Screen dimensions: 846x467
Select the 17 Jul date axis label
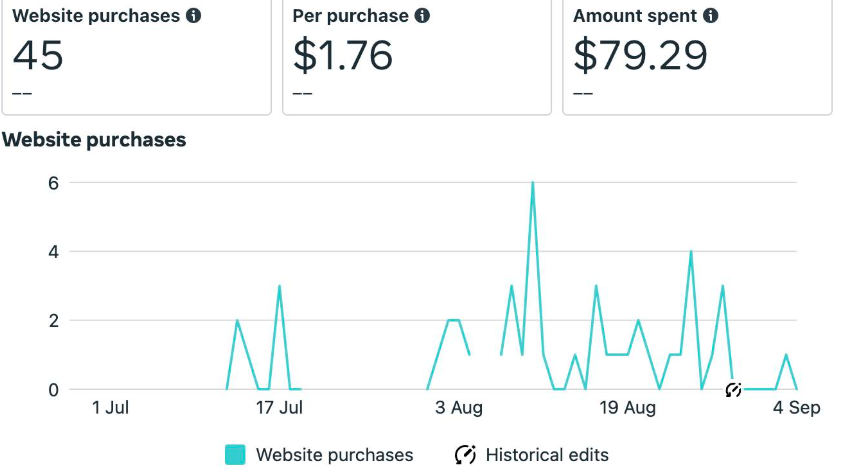click(280, 408)
